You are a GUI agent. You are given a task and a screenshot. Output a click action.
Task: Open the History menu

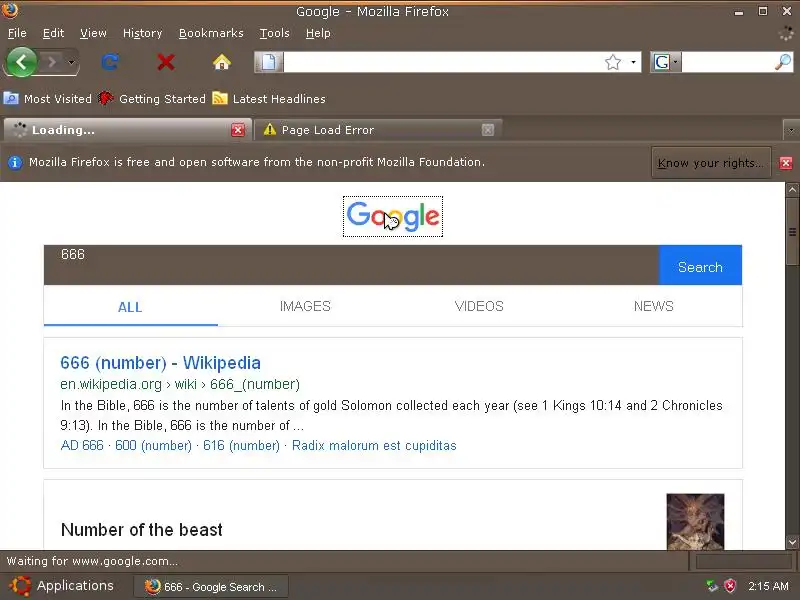pyautogui.click(x=142, y=33)
